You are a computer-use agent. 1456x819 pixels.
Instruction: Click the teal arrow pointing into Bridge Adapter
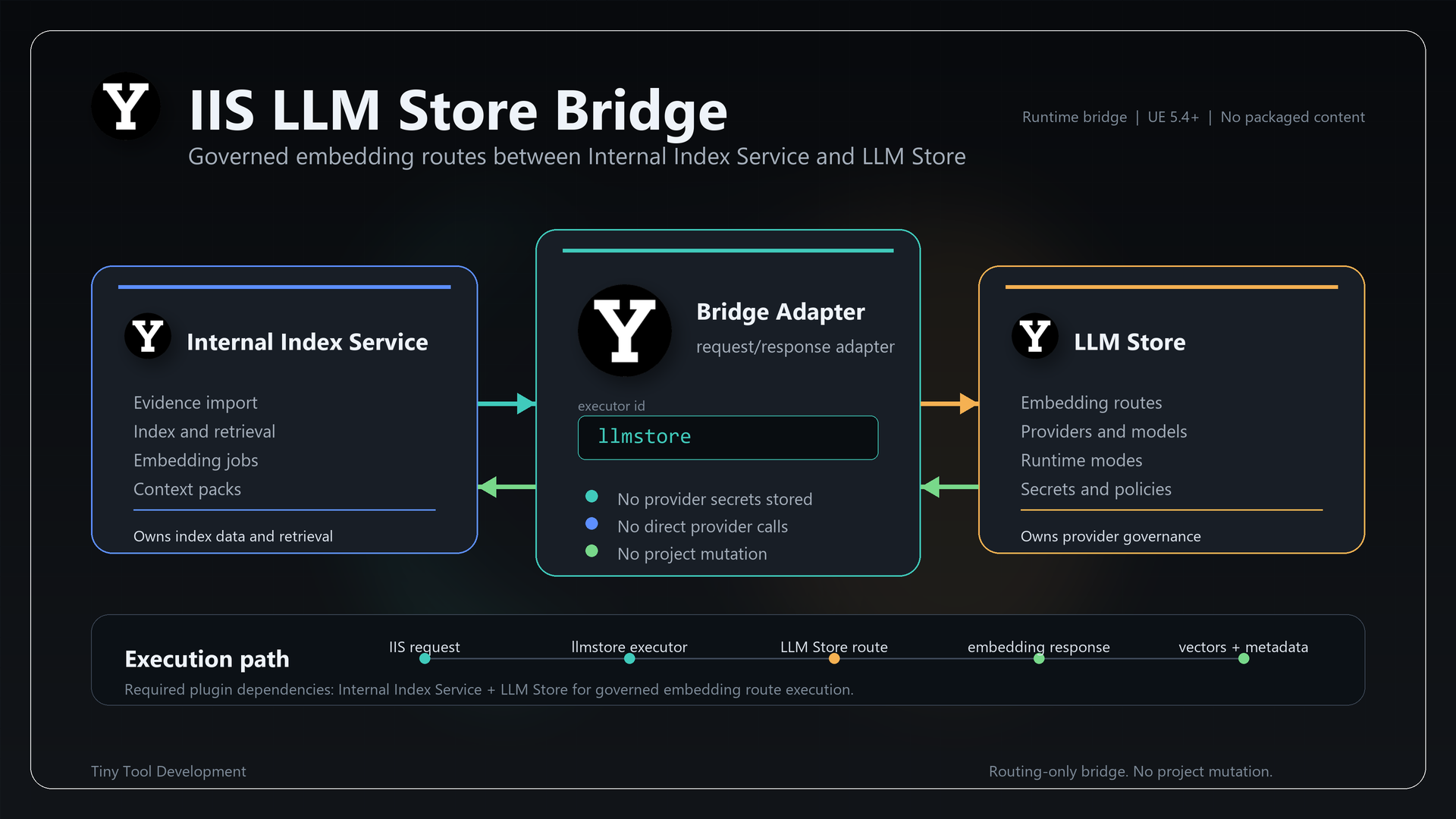click(507, 403)
